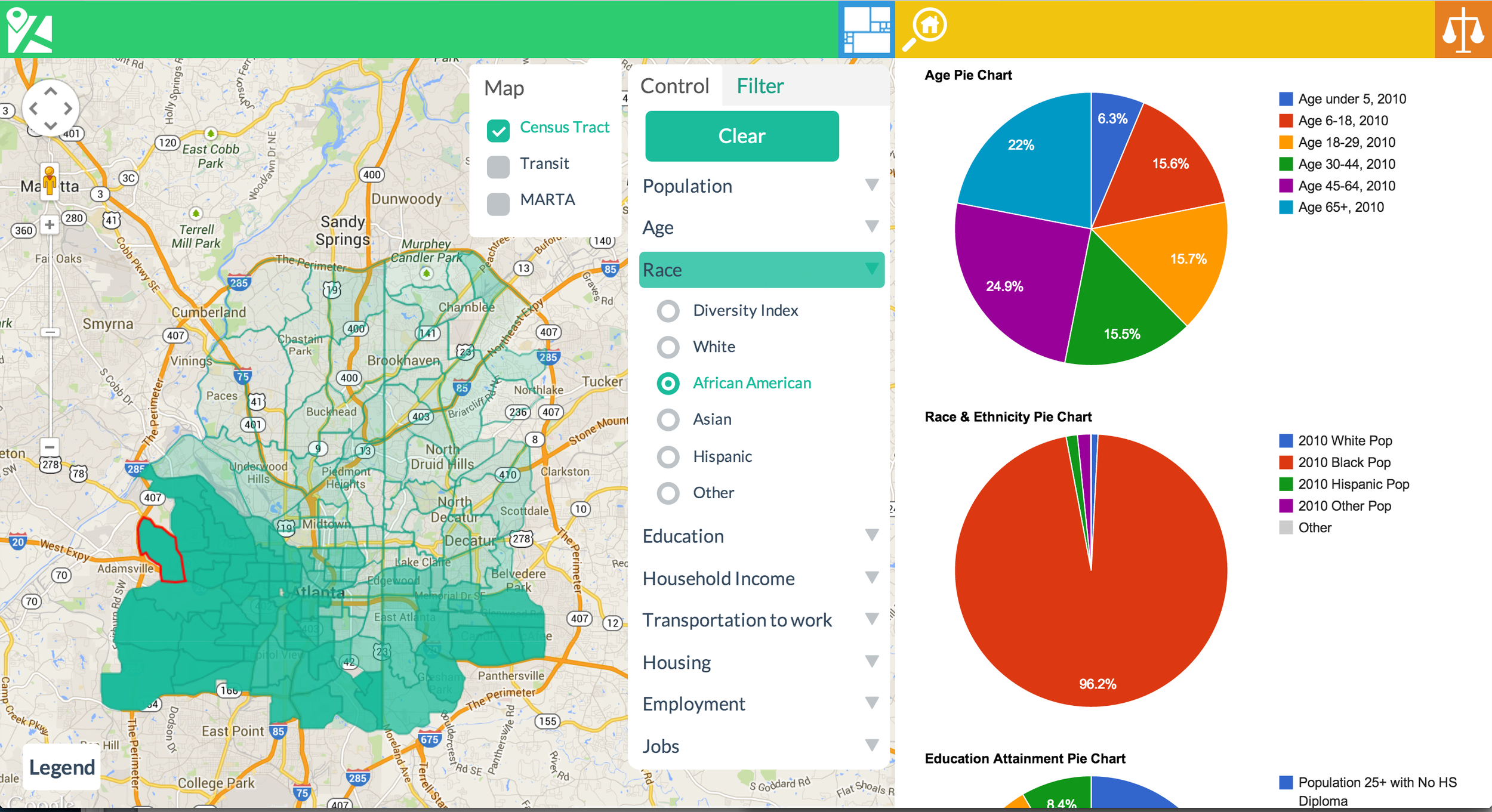Collapse the Race filter section
This screenshot has width=1492, height=812.
pyautogui.click(x=762, y=270)
